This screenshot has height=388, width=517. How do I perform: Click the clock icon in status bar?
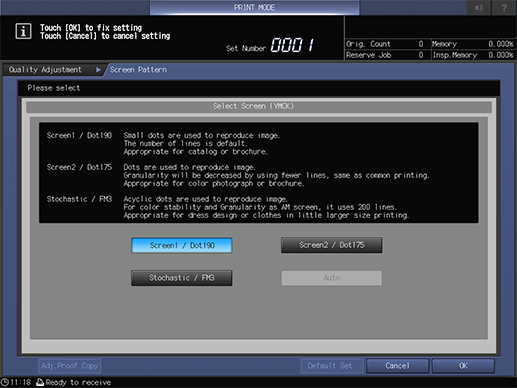tap(5, 382)
